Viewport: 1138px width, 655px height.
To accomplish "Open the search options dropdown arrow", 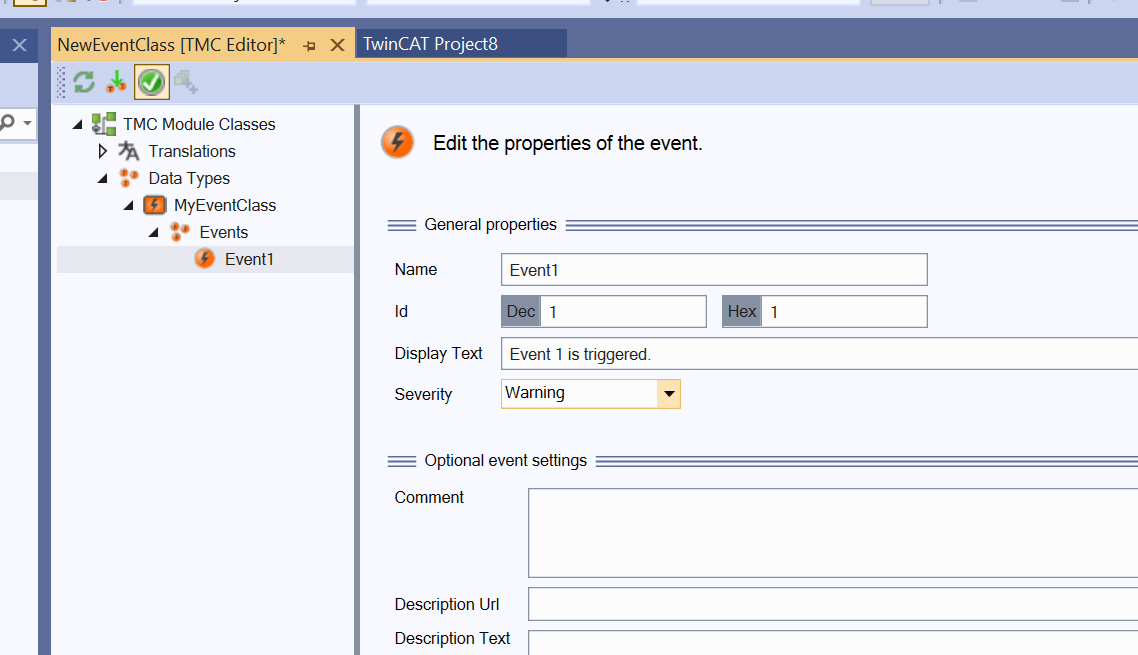I will click(28, 122).
